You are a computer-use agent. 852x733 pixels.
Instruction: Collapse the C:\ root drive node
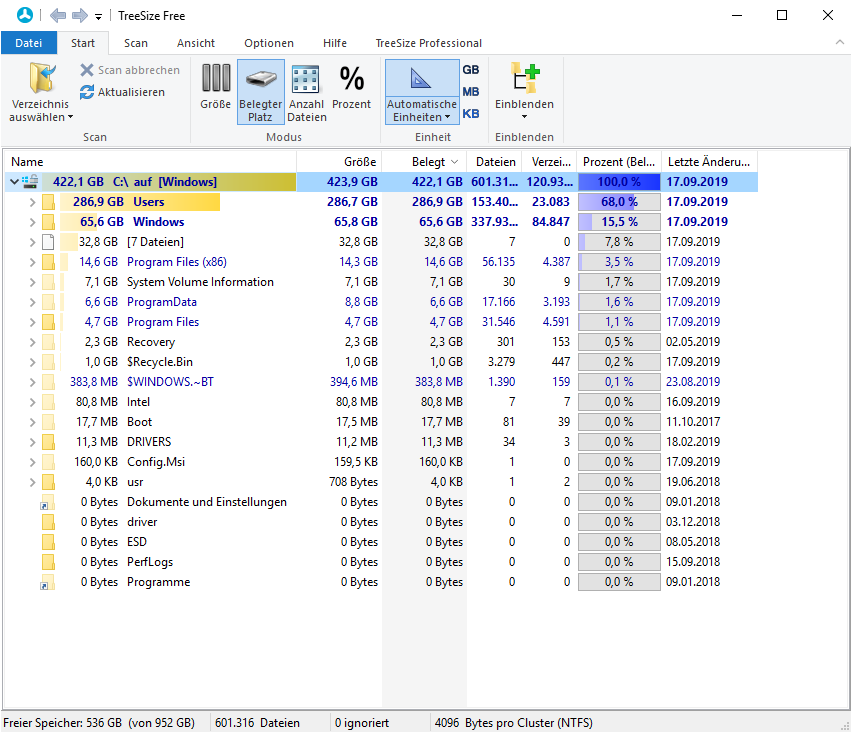[14, 182]
